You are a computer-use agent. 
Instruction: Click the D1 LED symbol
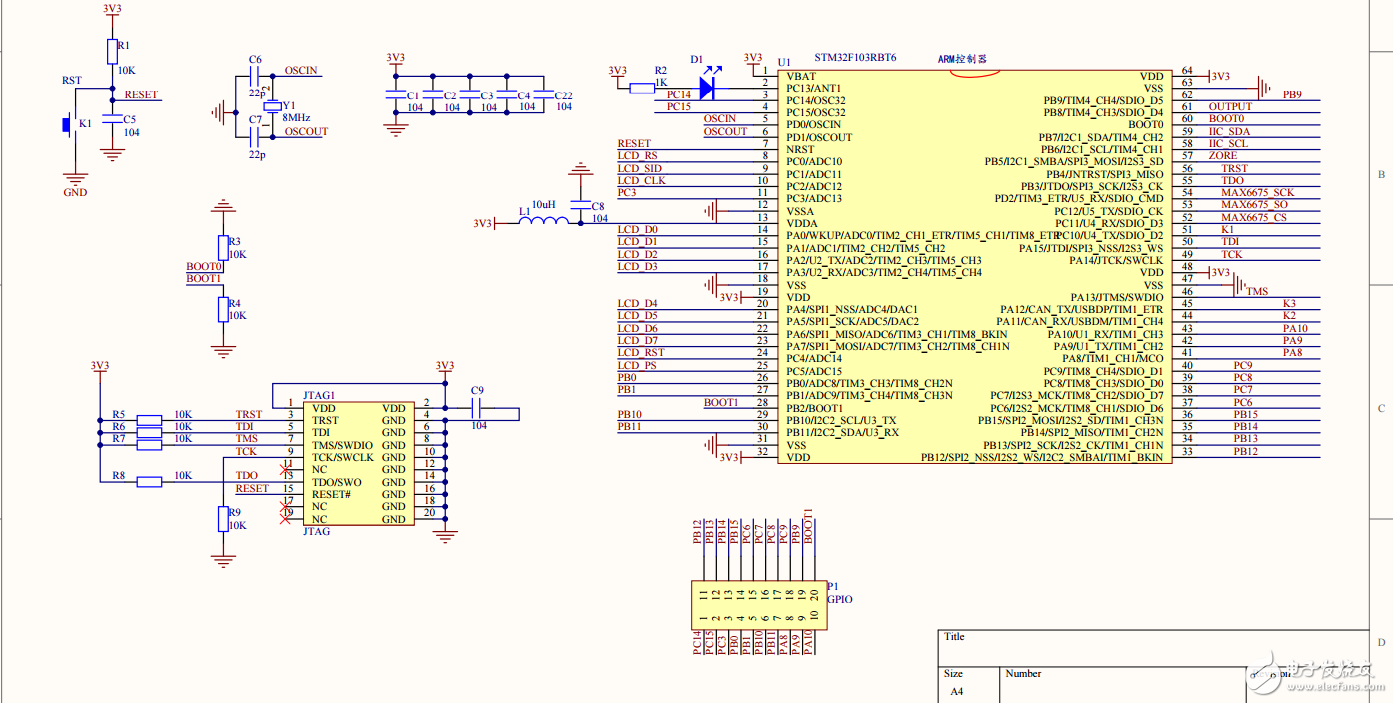pos(706,88)
